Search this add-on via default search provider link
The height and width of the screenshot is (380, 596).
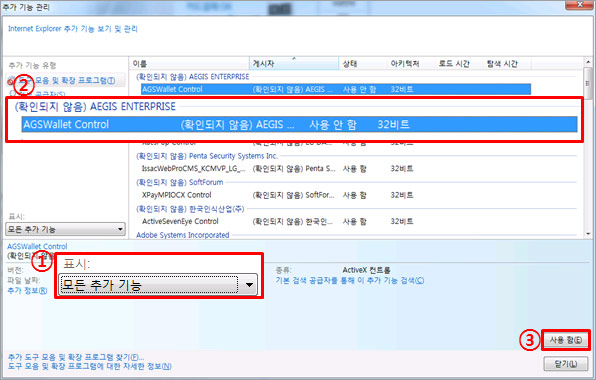click(350, 280)
